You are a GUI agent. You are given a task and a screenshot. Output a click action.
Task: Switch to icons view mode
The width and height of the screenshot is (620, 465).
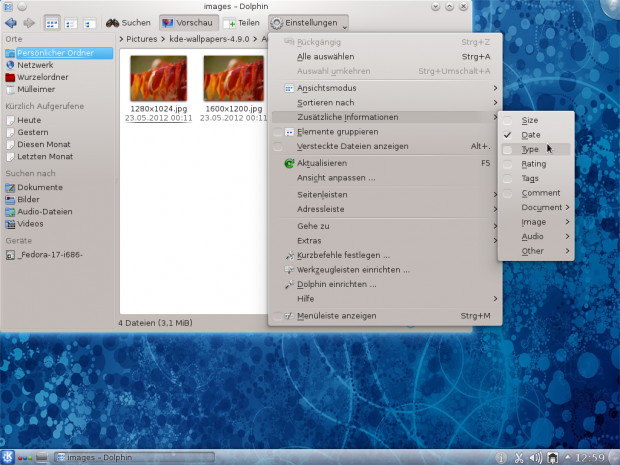[52, 22]
